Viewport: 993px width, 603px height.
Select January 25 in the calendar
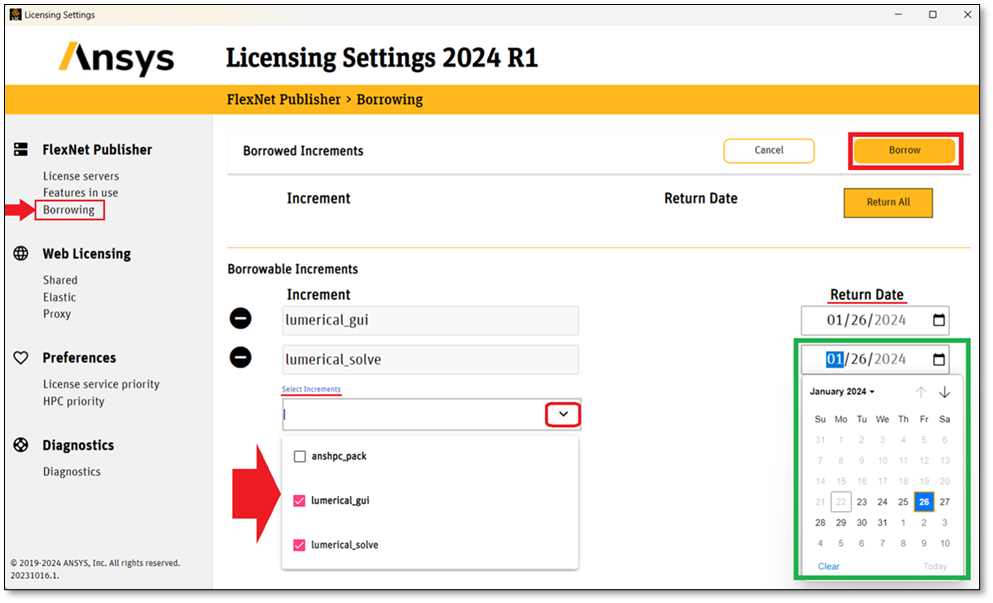[x=903, y=502]
